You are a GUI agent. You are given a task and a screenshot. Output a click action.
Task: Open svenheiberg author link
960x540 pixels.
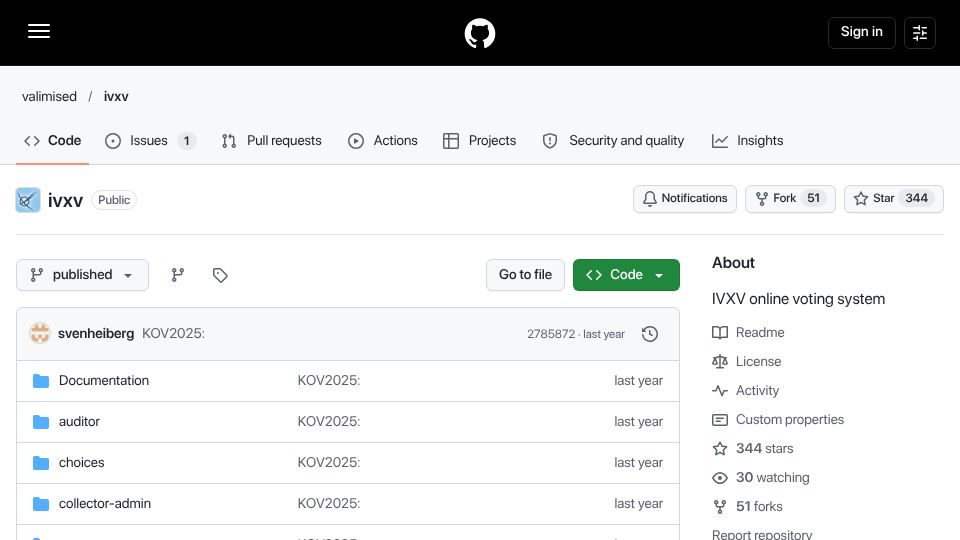[96, 334]
